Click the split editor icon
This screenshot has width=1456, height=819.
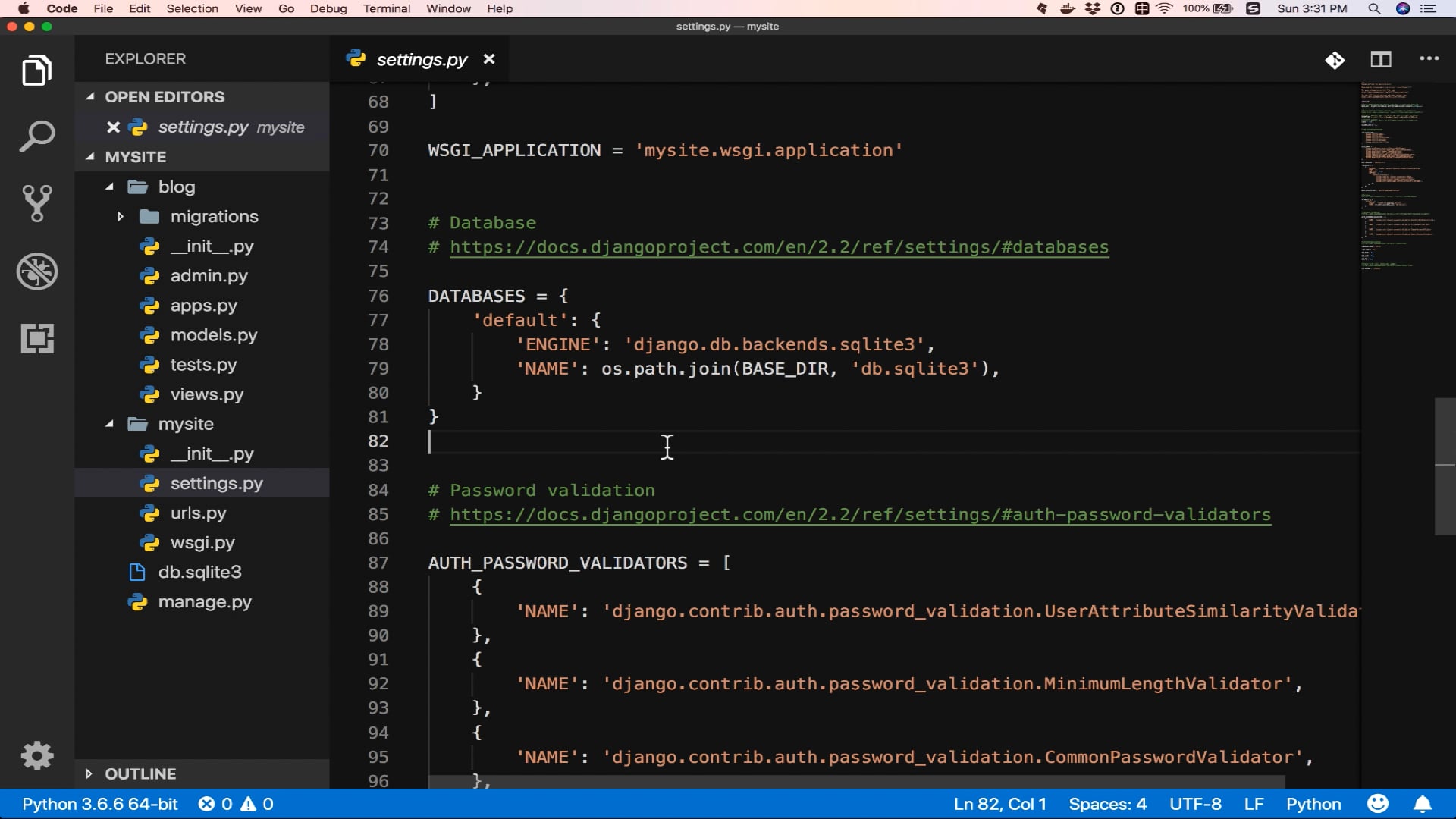pyautogui.click(x=1380, y=59)
